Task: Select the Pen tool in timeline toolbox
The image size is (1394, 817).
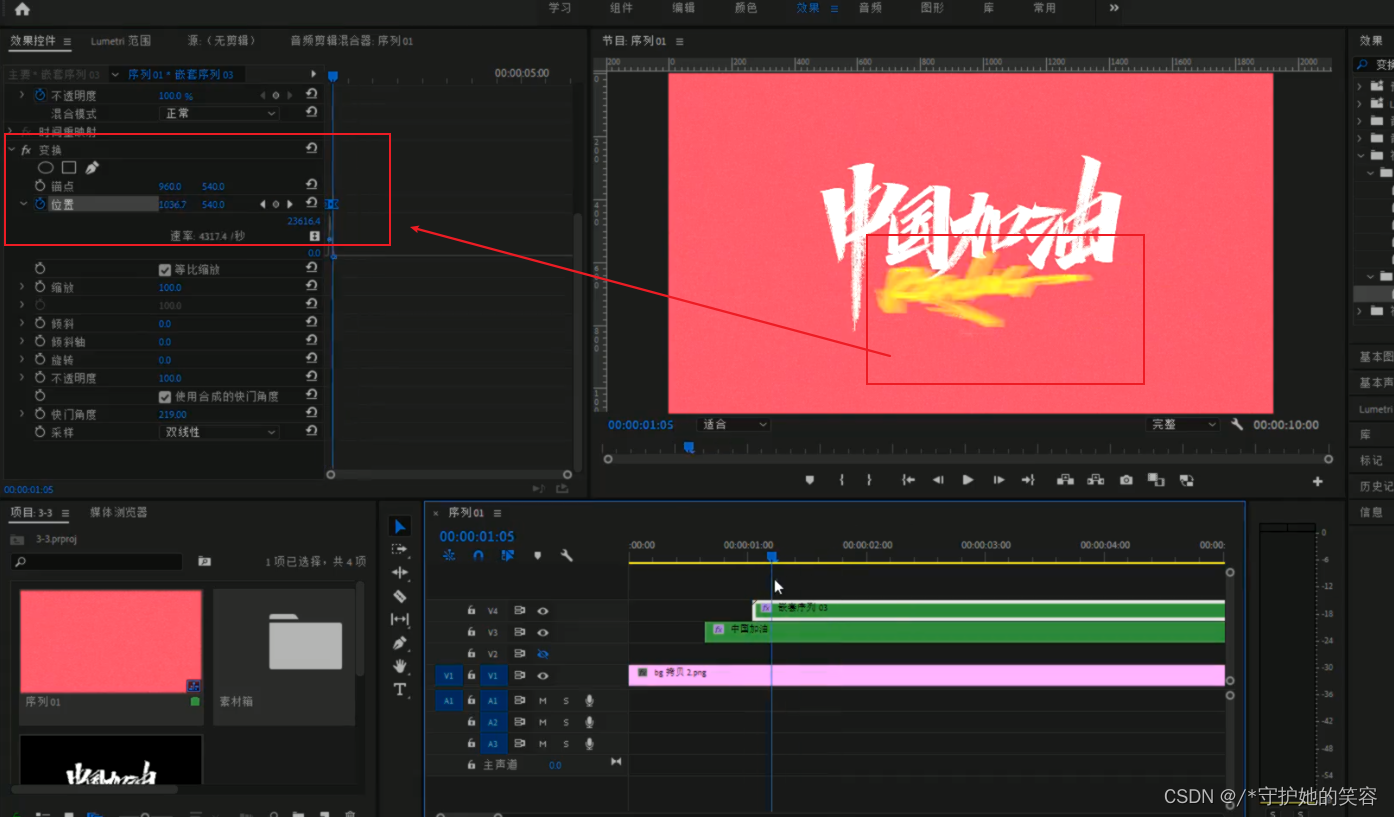Action: pos(400,643)
